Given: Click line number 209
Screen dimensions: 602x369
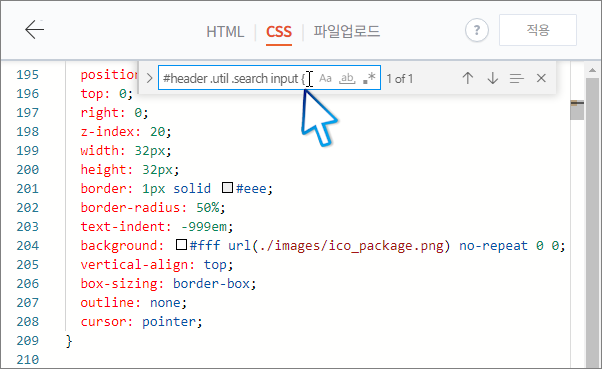Looking at the screenshot, I should point(27,341).
